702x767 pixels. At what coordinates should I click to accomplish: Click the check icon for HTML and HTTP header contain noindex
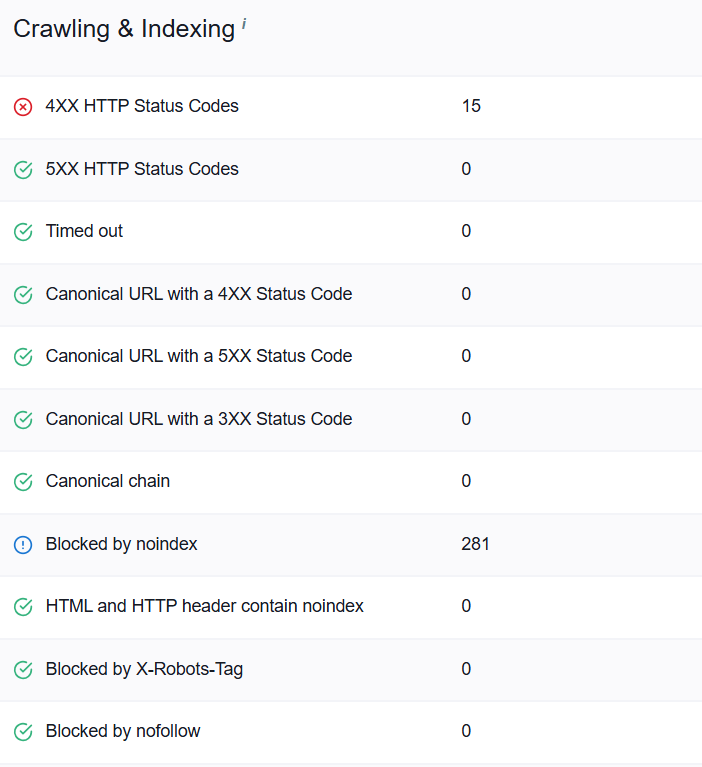[x=23, y=607]
